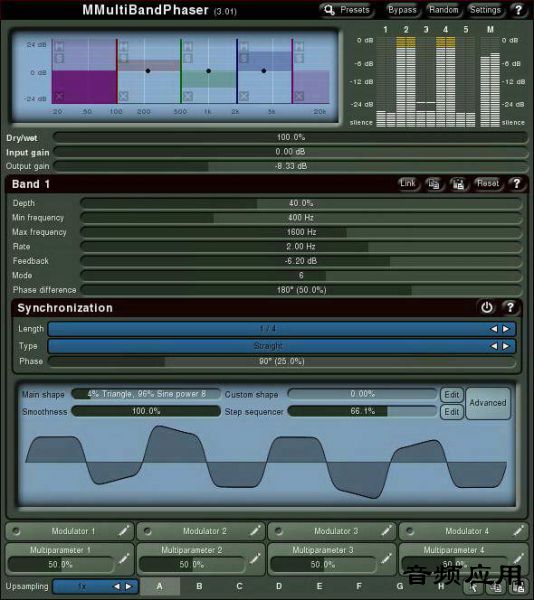Edit Modulator 3 with its pencil icon
The height and width of the screenshot is (600, 534).
(x=386, y=531)
